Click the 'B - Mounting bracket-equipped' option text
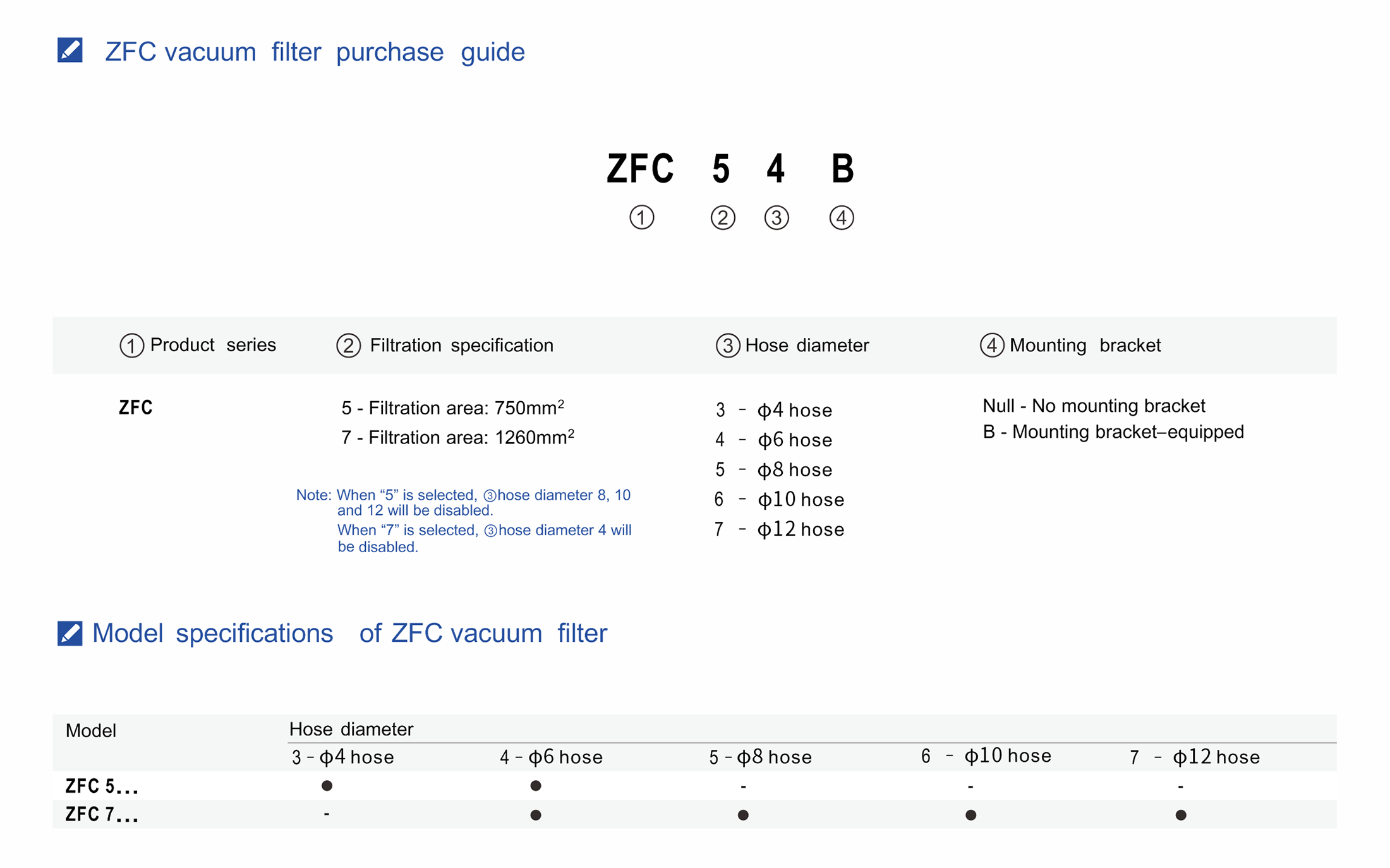The image size is (1390, 868). [1113, 432]
